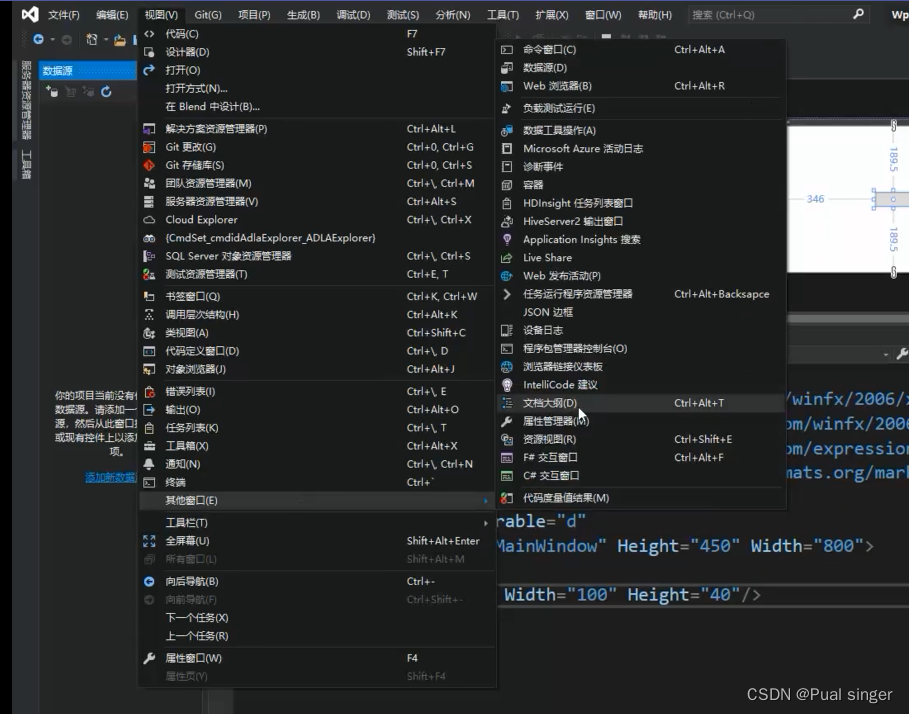The image size is (909, 714).
Task: Select 命令窗口 from the submenu
Action: [550, 48]
